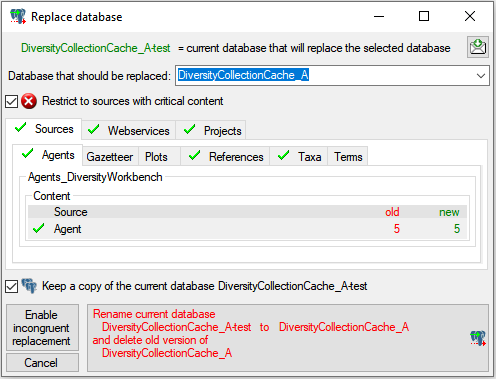
Task: Click the green checkmark on the Sources tab
Action: [x=21, y=127]
